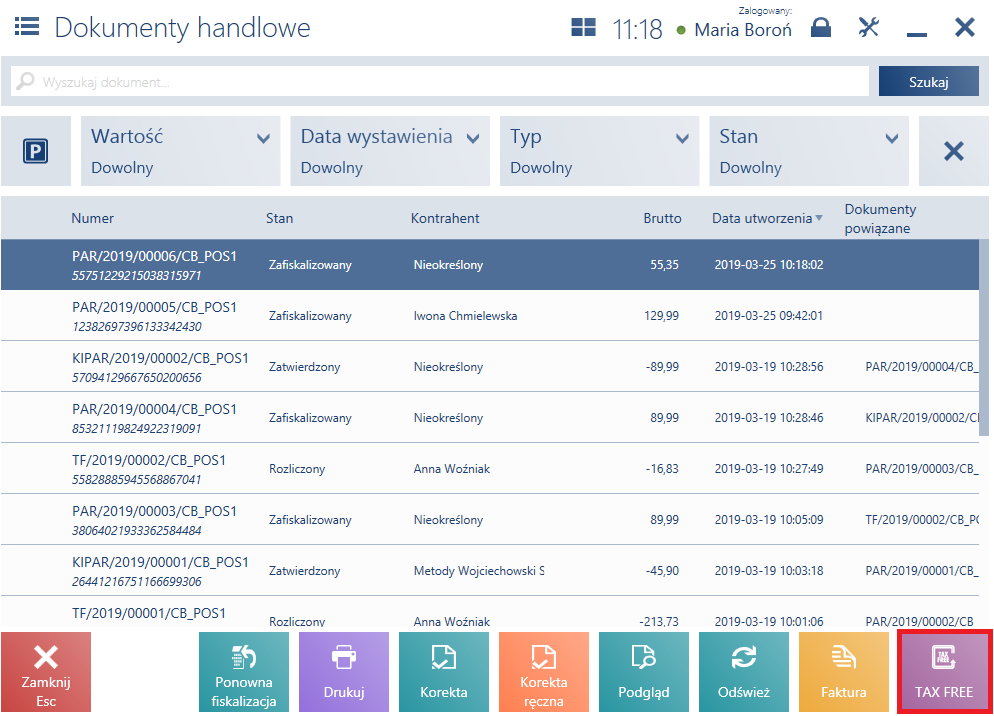Open the wrench and screwdriver settings icon
The height and width of the screenshot is (716, 994).
[x=868, y=27]
